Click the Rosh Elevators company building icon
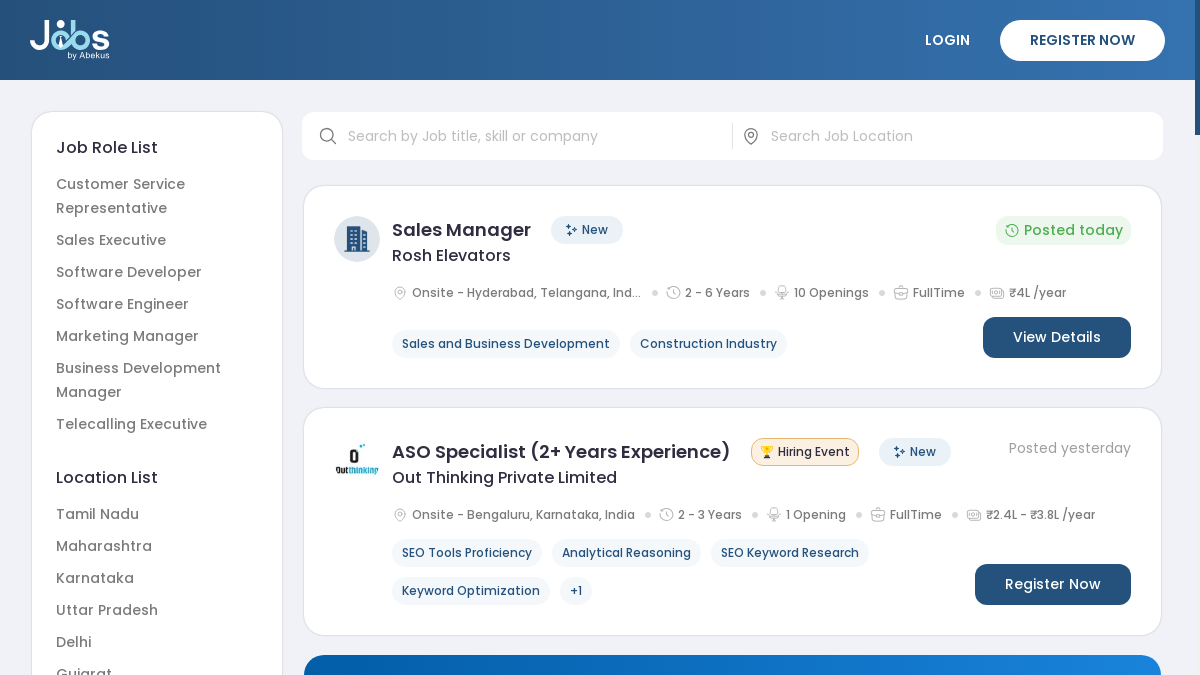This screenshot has height=675, width=1200. click(357, 239)
